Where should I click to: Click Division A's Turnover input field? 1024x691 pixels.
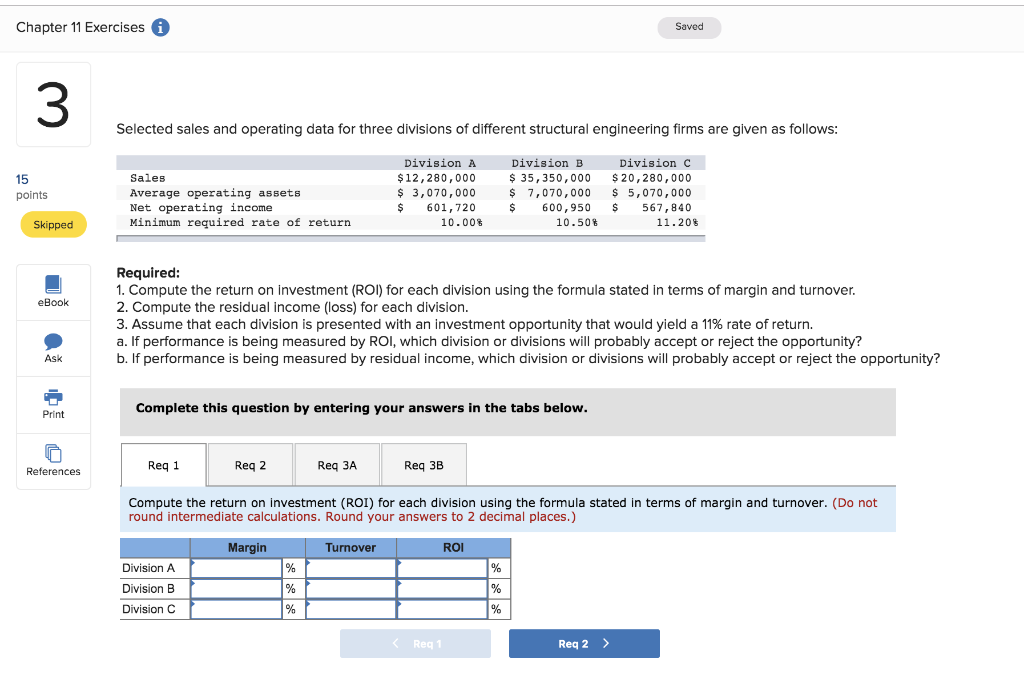click(x=351, y=567)
